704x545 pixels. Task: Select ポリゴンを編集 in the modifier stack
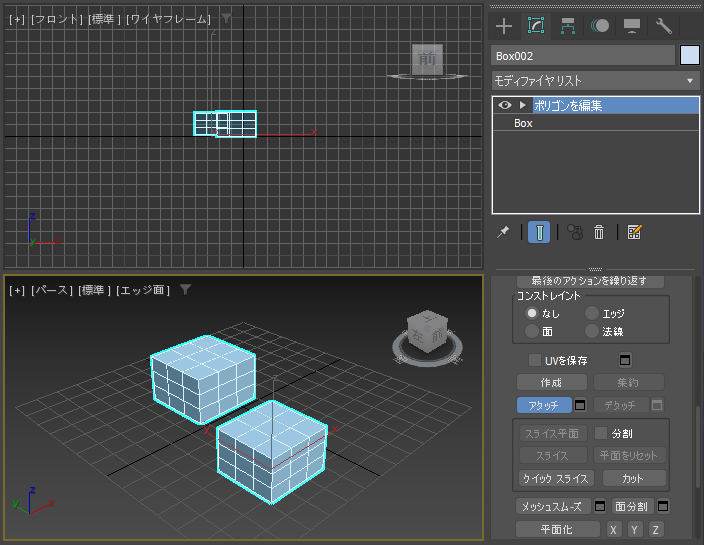coord(615,105)
